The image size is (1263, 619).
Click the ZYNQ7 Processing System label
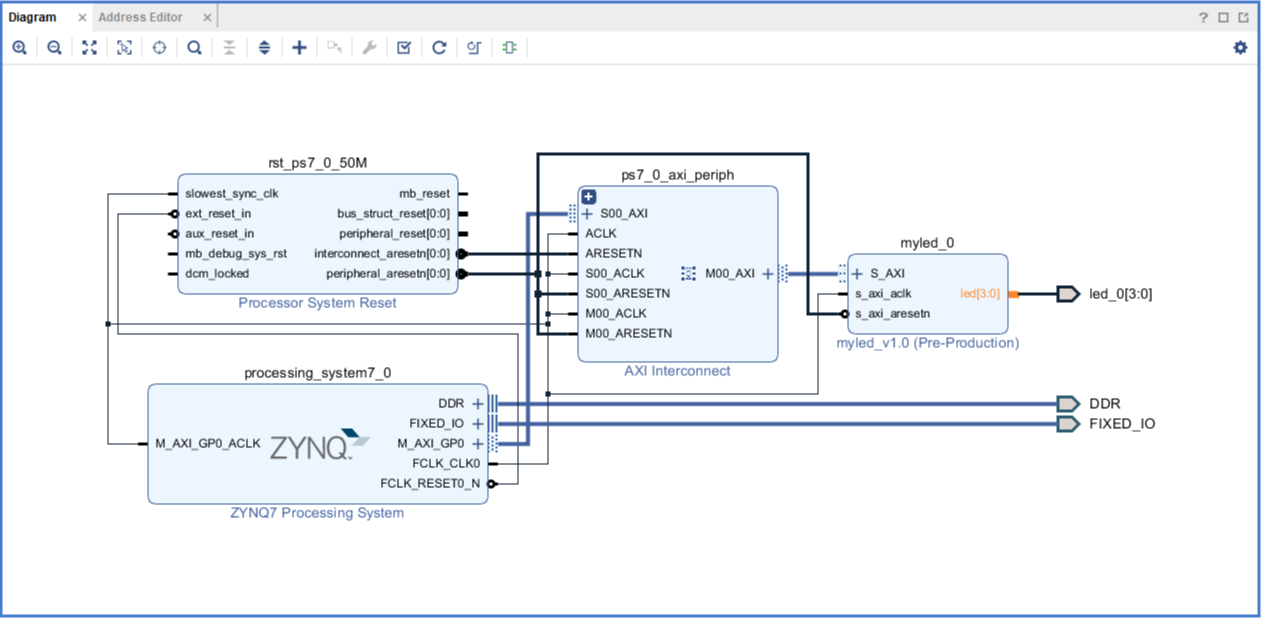(x=317, y=513)
